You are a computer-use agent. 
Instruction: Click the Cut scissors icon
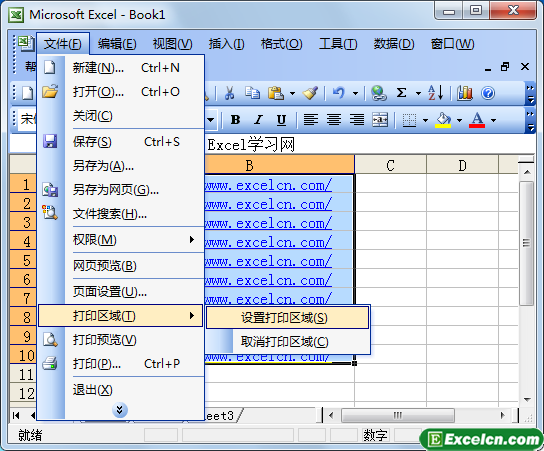tap(229, 93)
